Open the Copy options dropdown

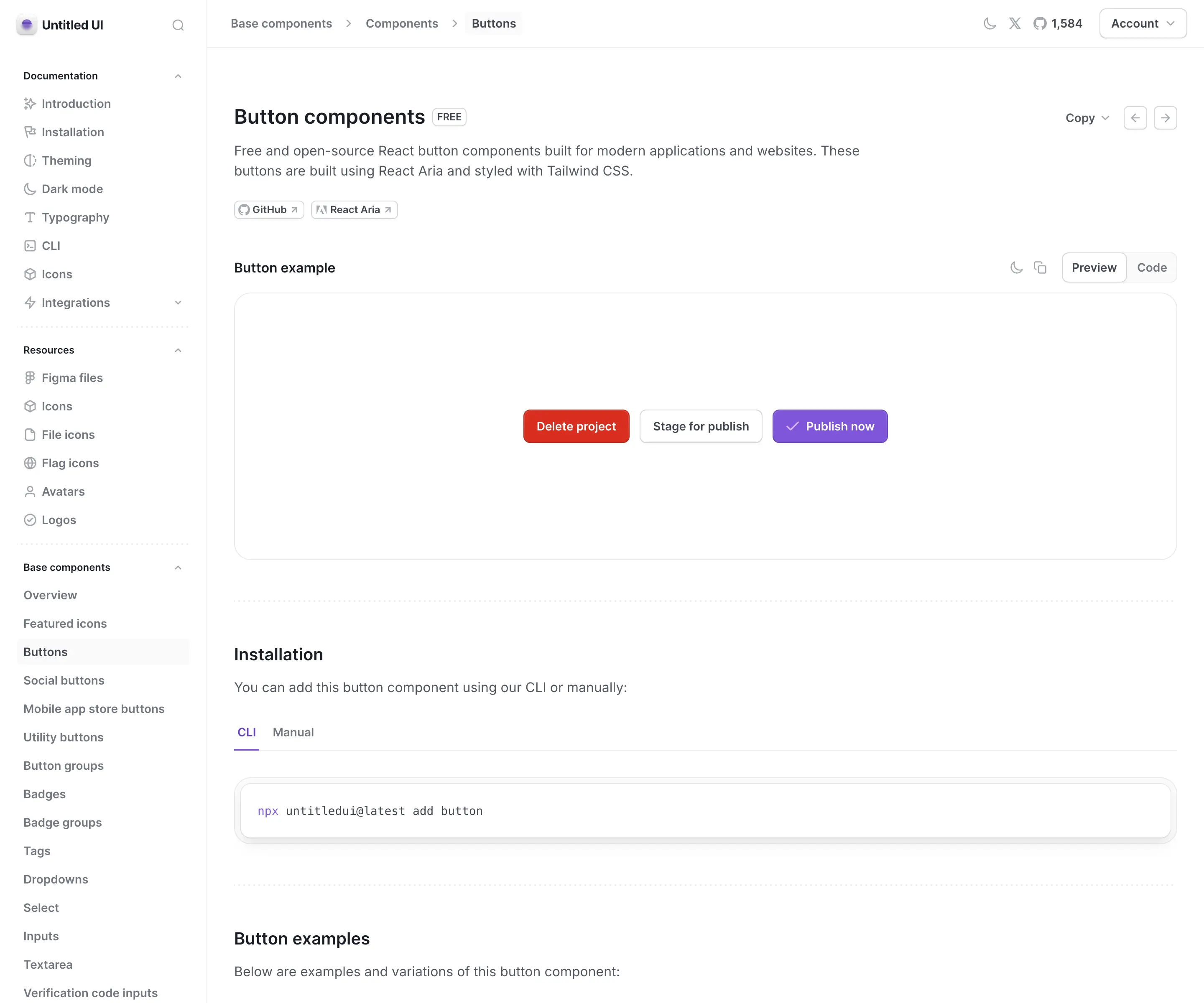(1087, 117)
